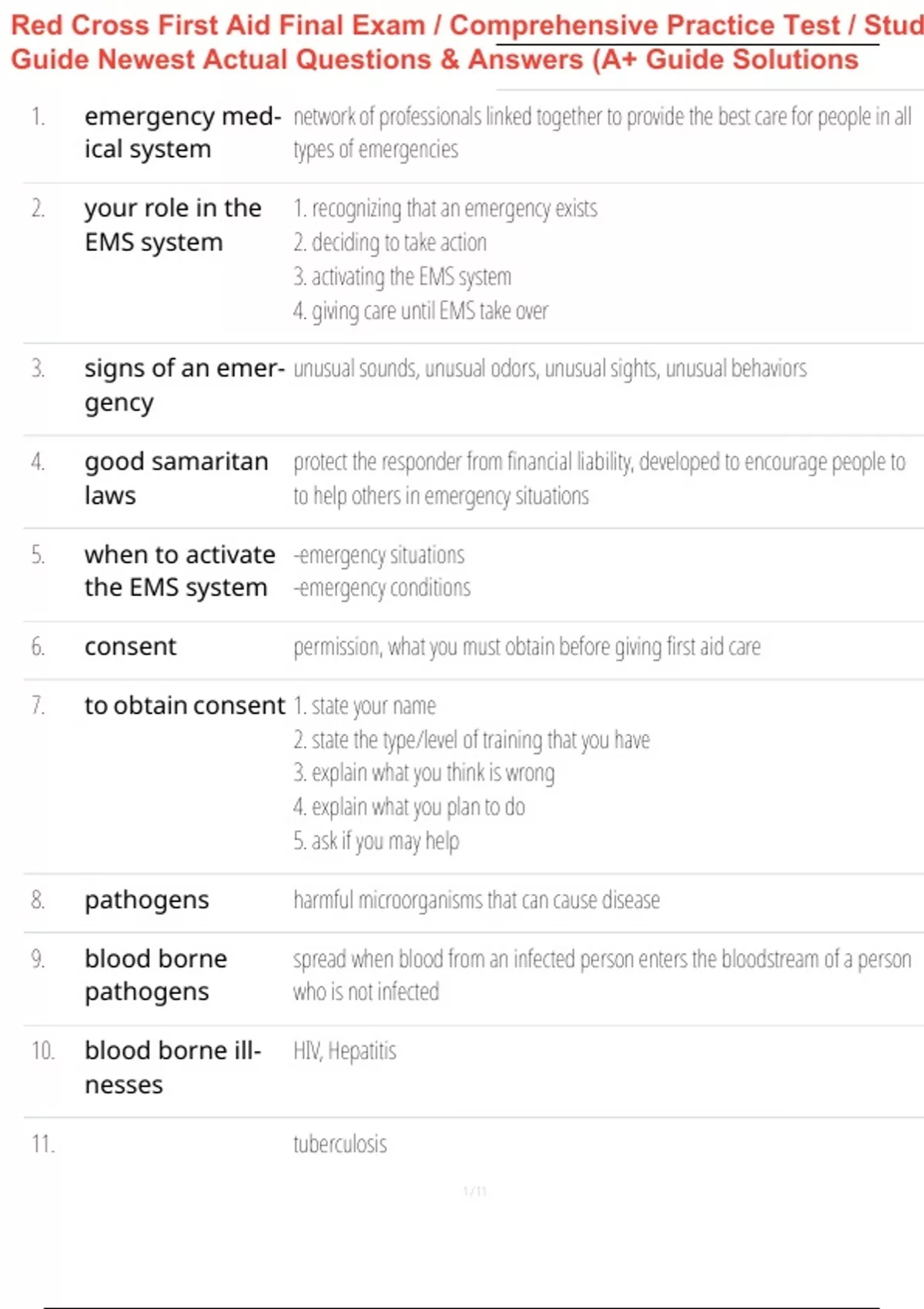
Task: Click the "unusual sounds, unusual odors" definition
Action: [550, 369]
